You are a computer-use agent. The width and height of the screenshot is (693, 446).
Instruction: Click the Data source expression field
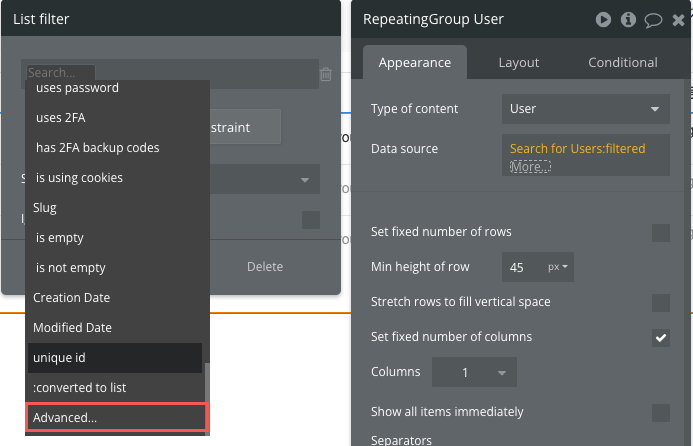[585, 156]
